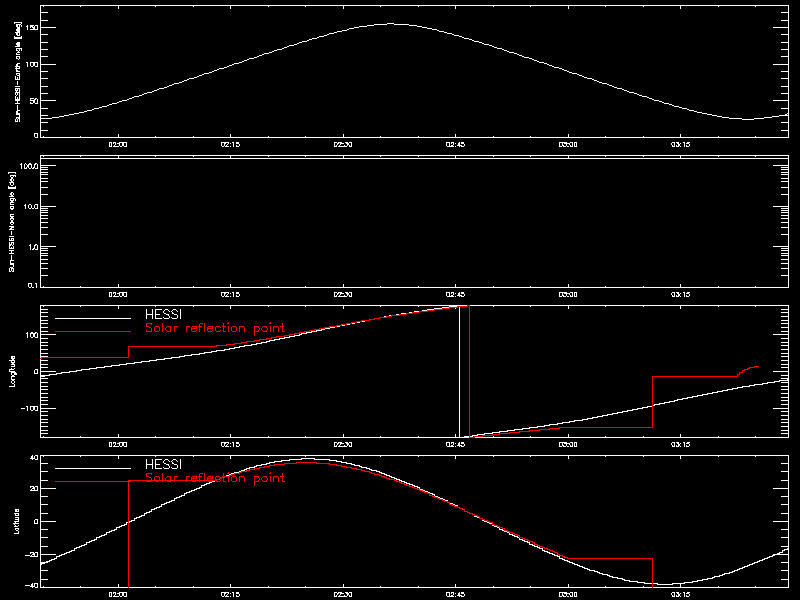800x600 pixels.
Task: Click the 100 tick label on the Sun-HESSI-Earth plot
Action: (x=32, y=64)
